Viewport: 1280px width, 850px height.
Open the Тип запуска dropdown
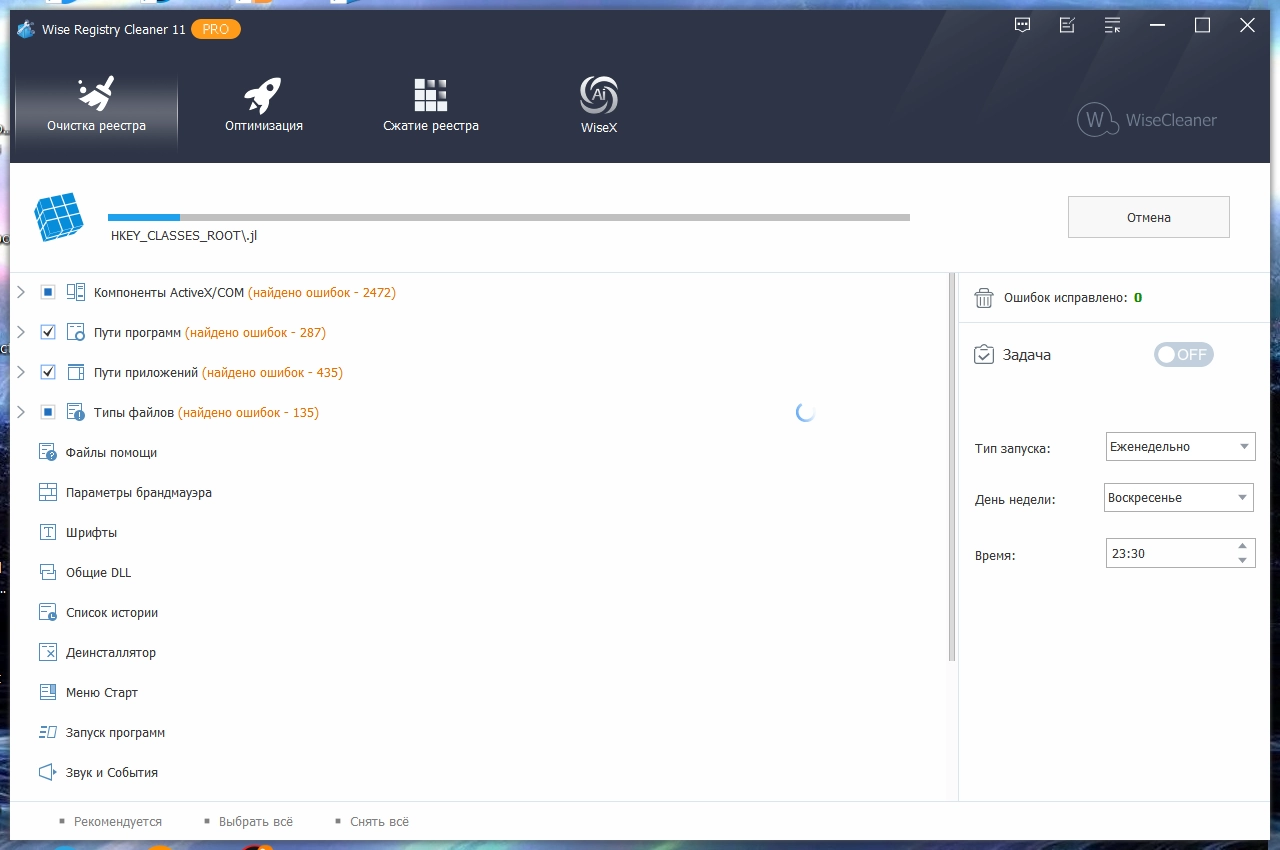pyautogui.click(x=1181, y=447)
